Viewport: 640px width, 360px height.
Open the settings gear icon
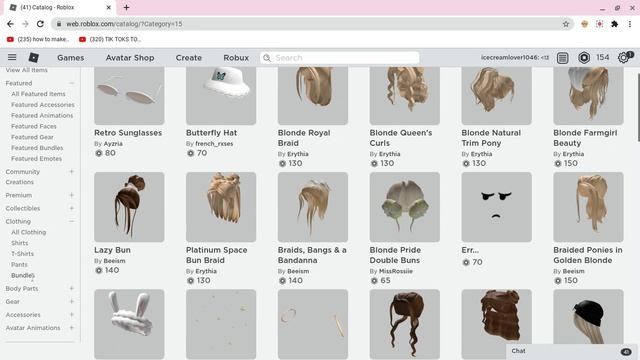point(623,58)
